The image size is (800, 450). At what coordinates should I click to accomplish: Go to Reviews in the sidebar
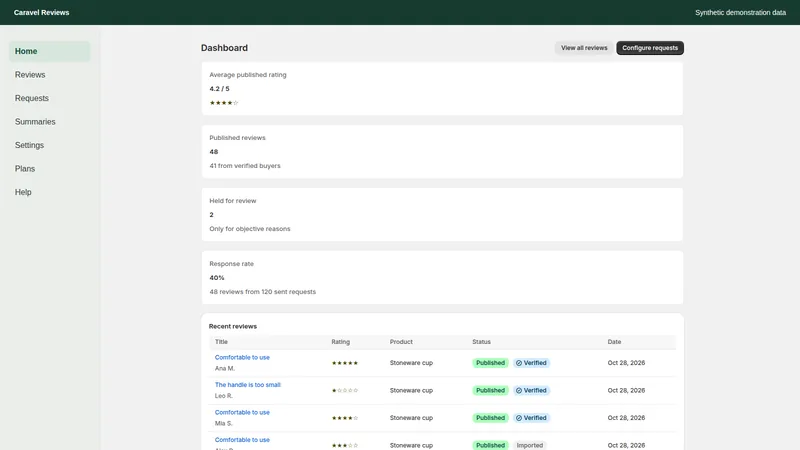coord(49,75)
